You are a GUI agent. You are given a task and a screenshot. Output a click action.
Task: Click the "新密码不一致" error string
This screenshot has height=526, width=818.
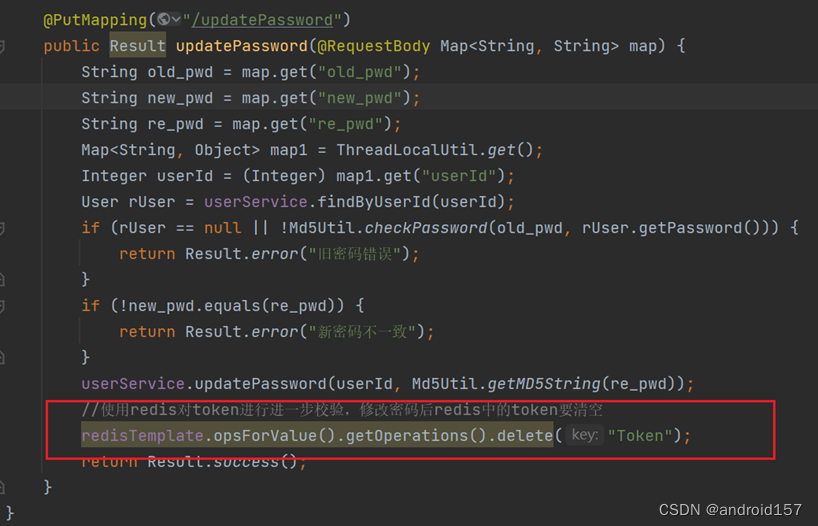(362, 332)
